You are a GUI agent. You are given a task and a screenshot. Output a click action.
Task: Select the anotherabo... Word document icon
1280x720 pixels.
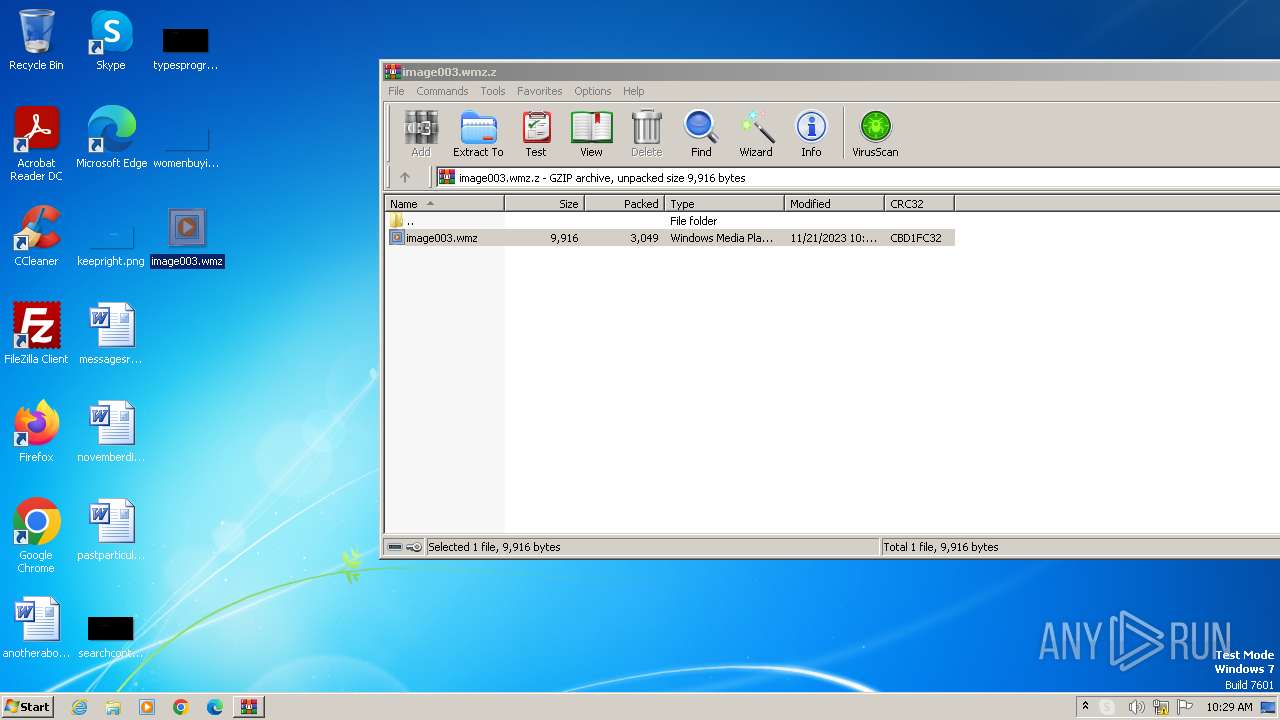[36, 628]
